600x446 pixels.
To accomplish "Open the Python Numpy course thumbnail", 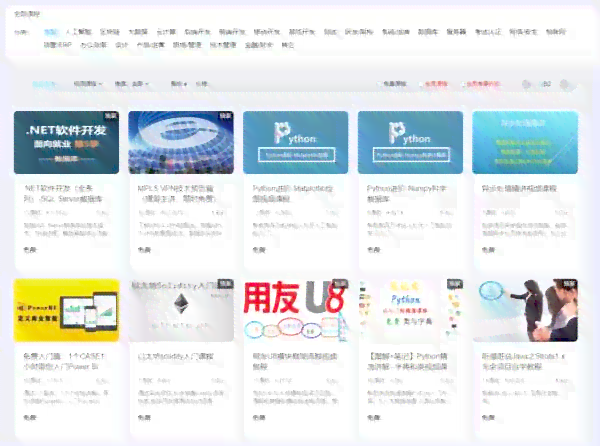I will point(410,142).
